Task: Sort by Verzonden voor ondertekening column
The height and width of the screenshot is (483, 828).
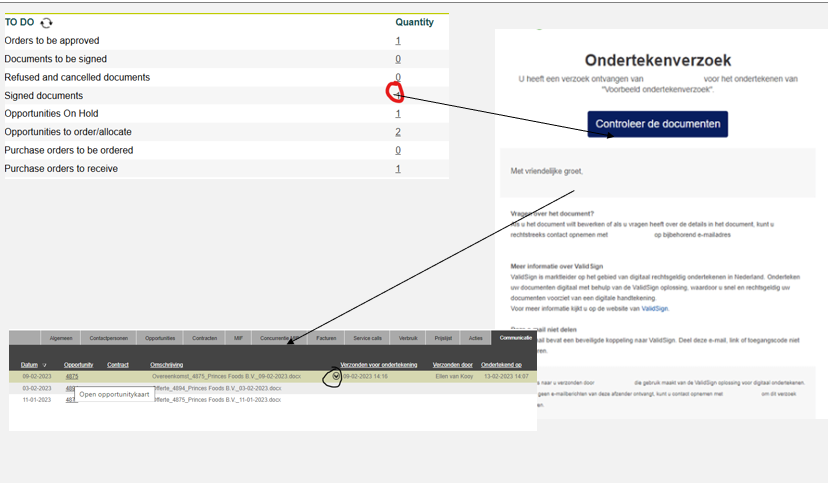Action: (x=379, y=366)
